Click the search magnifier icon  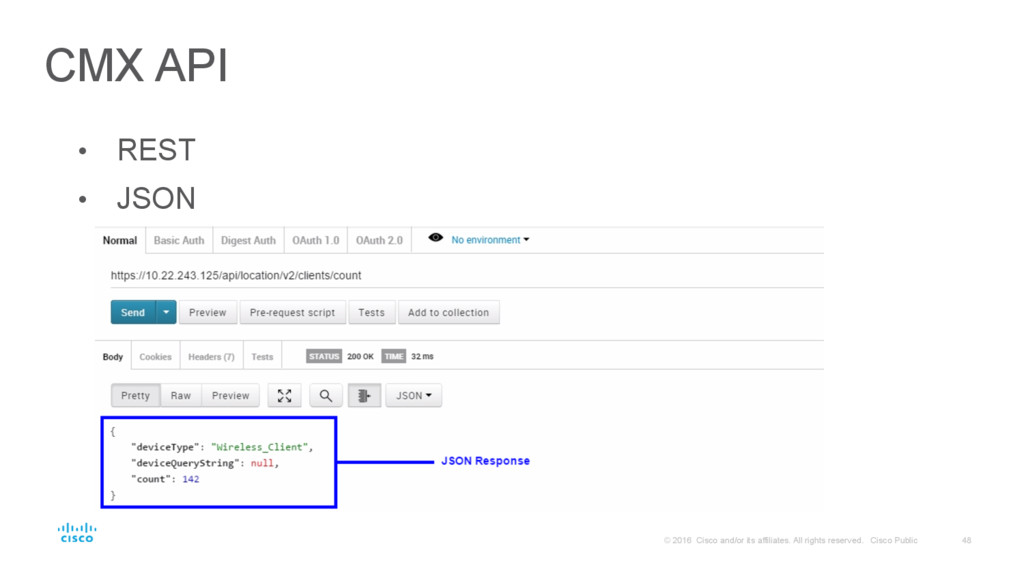[326, 395]
